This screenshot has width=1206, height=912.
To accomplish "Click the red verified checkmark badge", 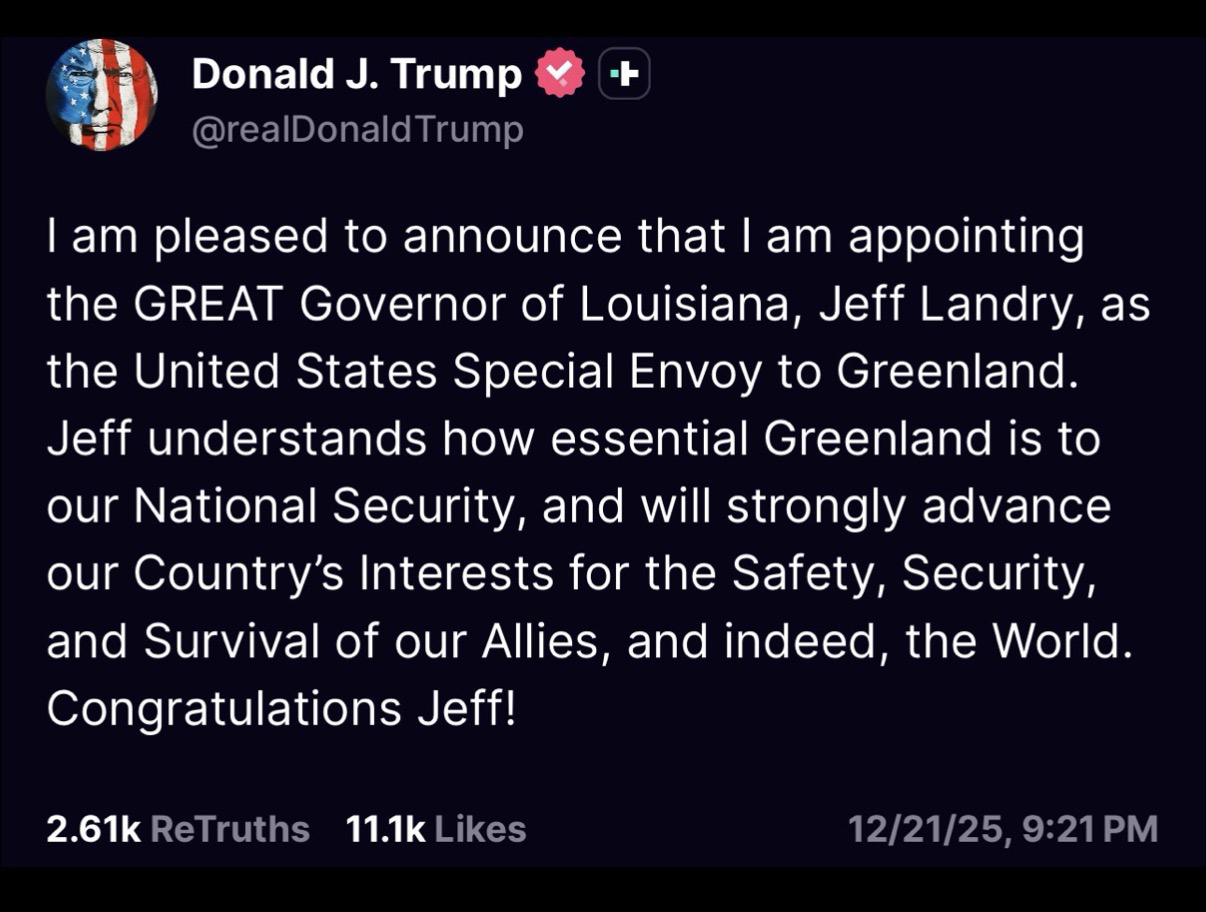I will click(x=561, y=74).
